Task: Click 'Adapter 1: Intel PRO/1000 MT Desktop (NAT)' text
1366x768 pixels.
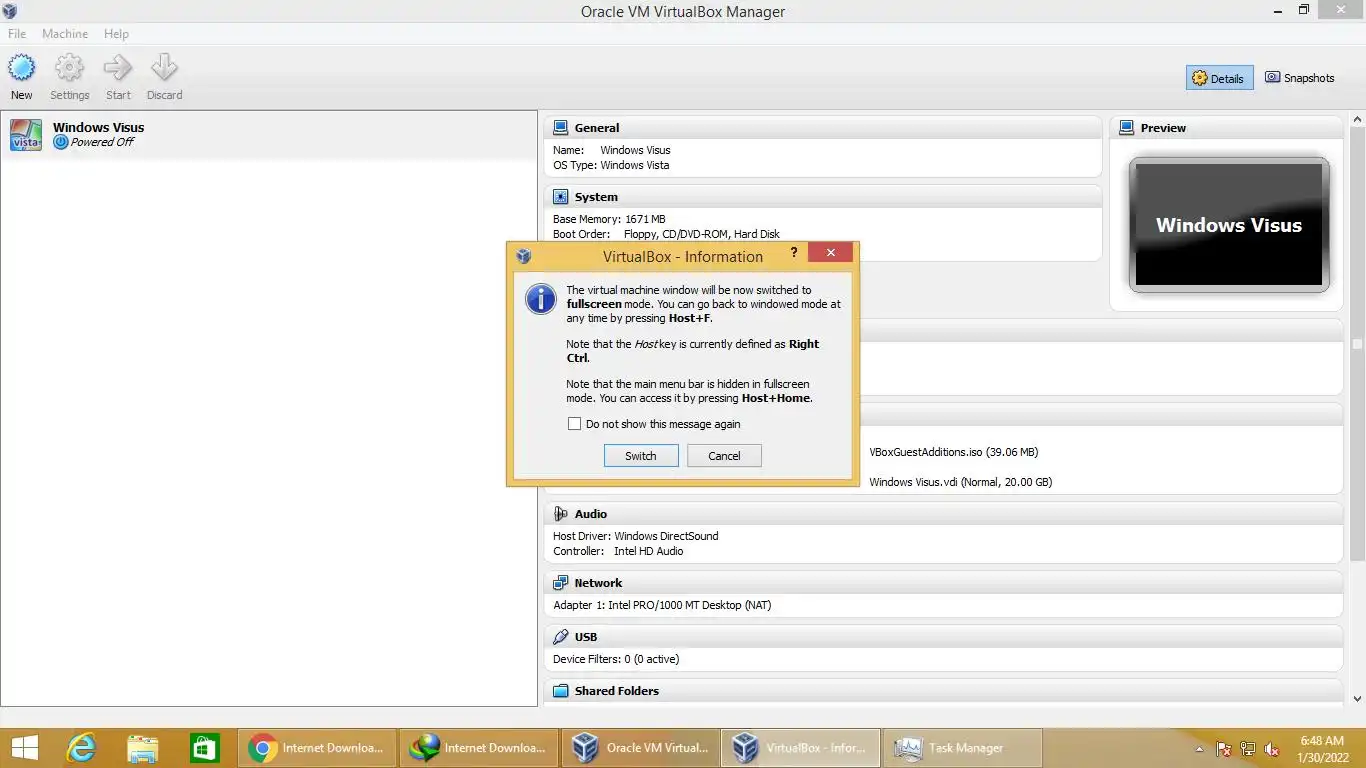Action: pos(662,605)
